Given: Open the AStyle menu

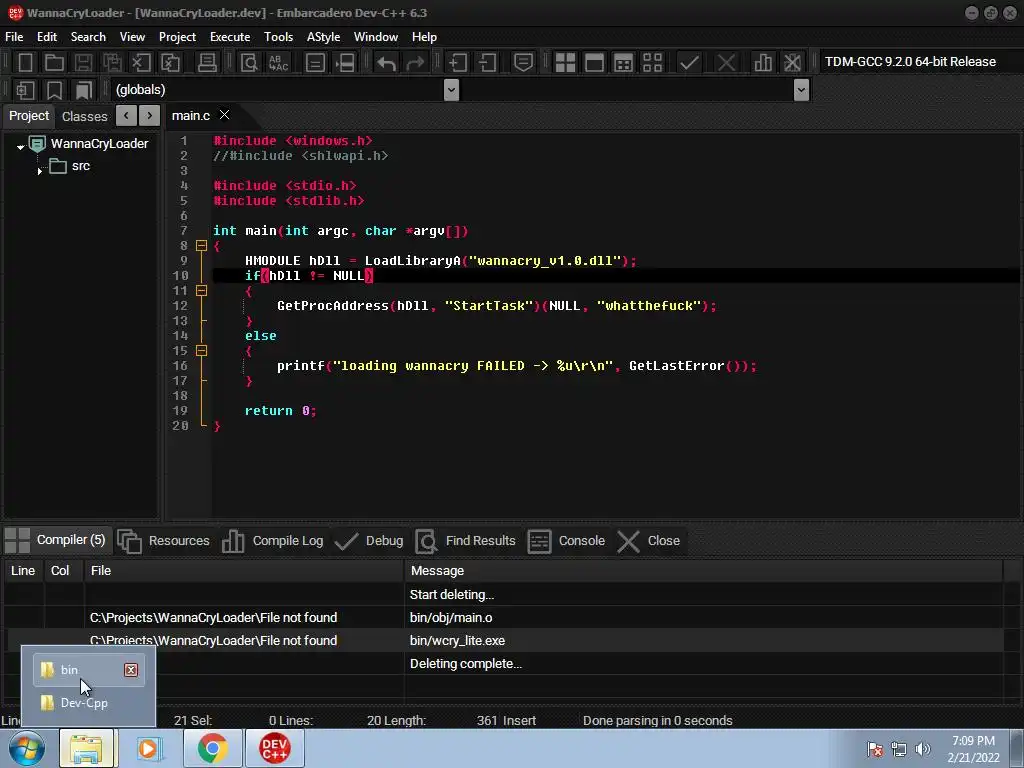Looking at the screenshot, I should (323, 37).
